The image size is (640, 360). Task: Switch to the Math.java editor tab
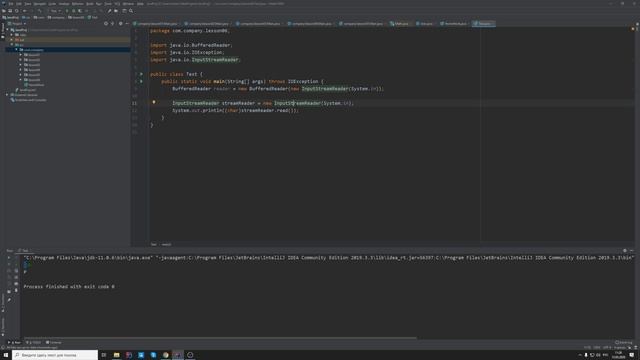tap(400, 24)
